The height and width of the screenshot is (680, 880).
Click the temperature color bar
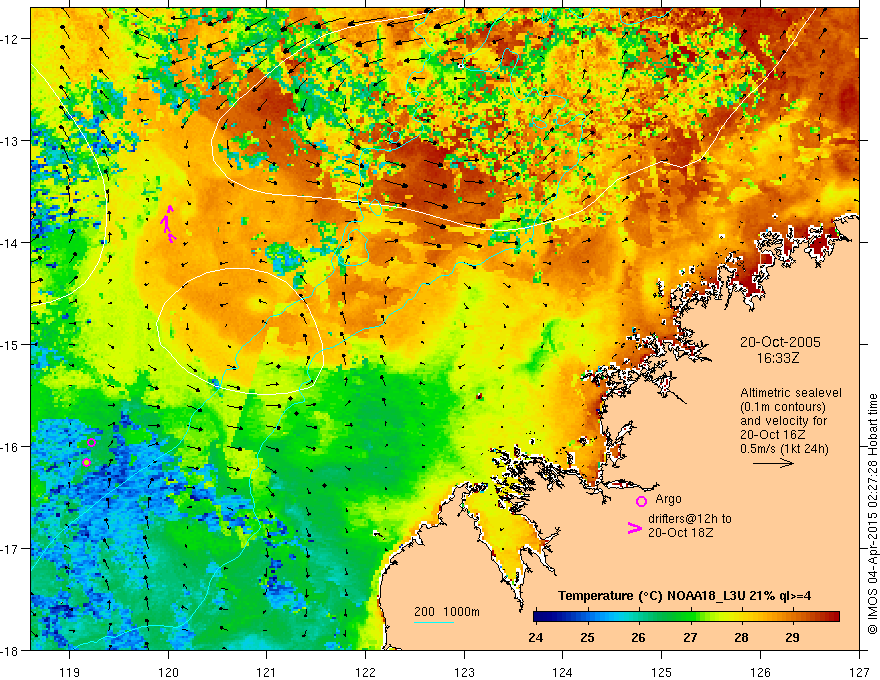[686, 617]
